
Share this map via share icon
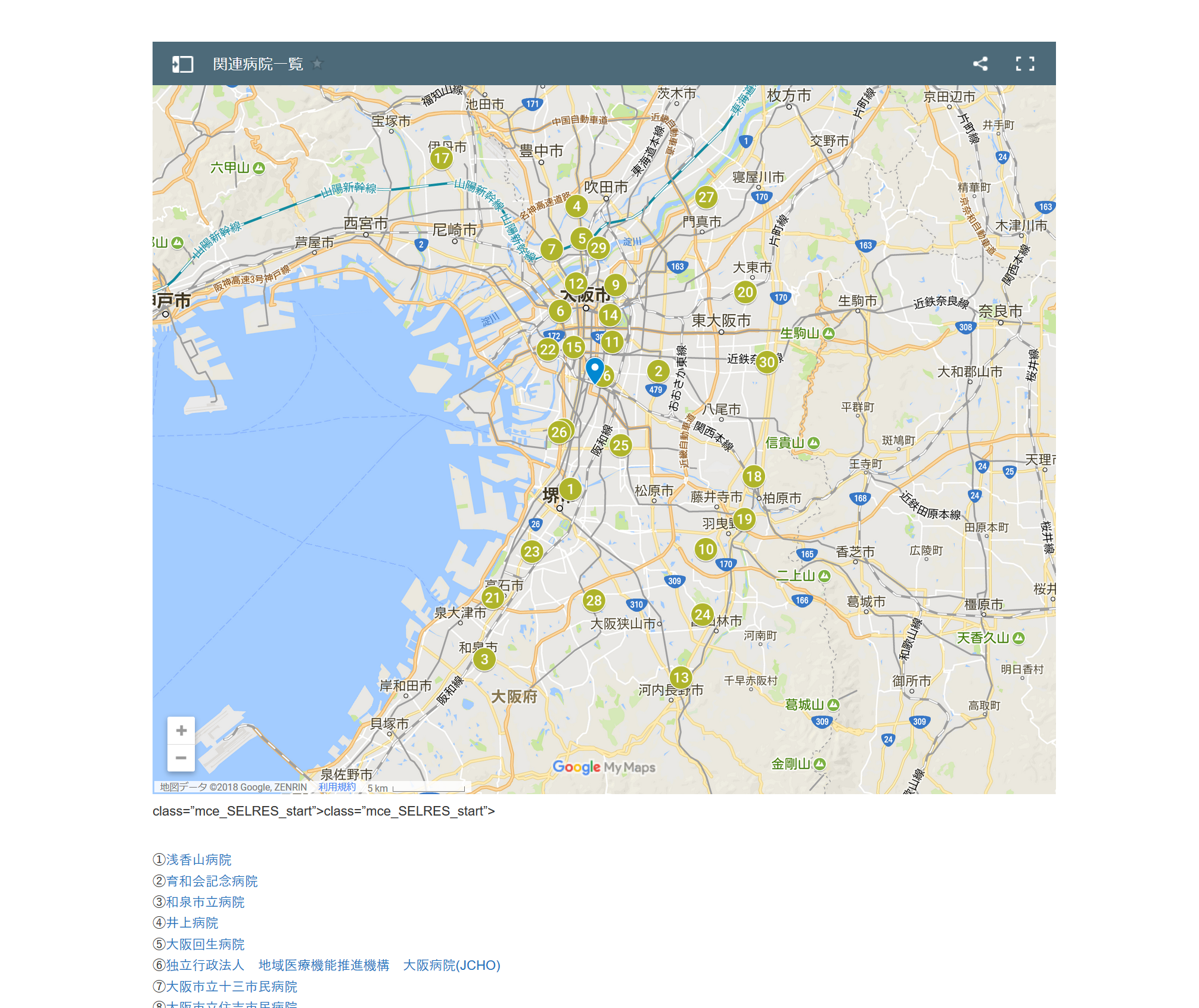(x=980, y=64)
